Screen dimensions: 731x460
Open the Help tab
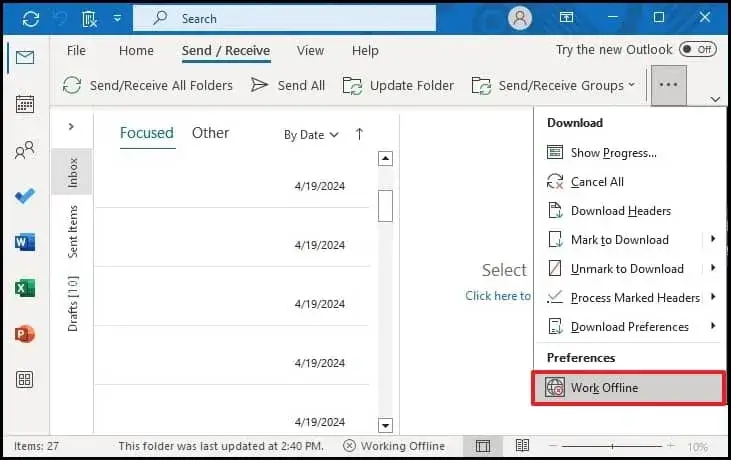coord(365,50)
